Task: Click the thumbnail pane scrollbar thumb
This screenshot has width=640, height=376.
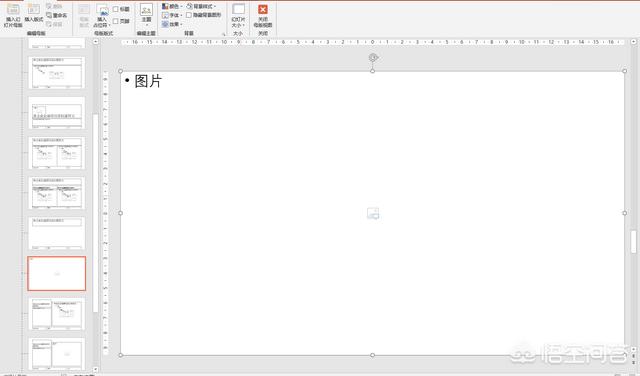Action: (96, 213)
